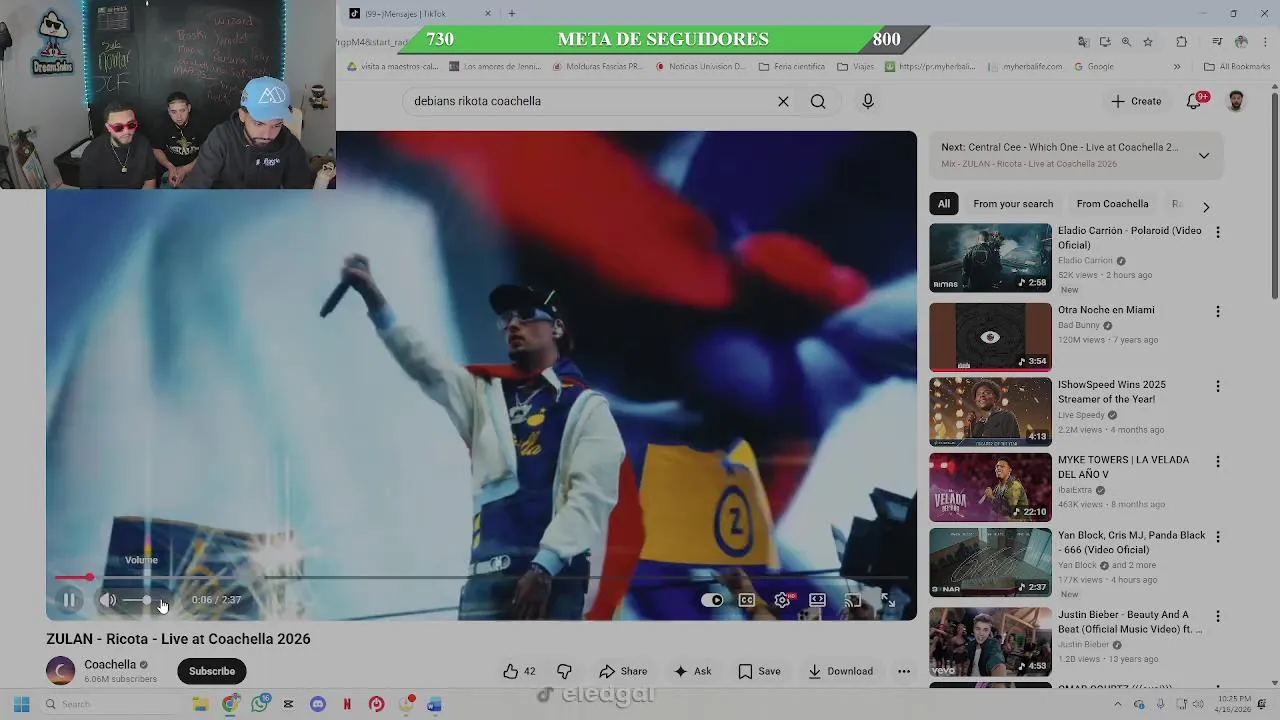Close the TikTok Mensajes tab
The height and width of the screenshot is (720, 1280).
(488, 13)
